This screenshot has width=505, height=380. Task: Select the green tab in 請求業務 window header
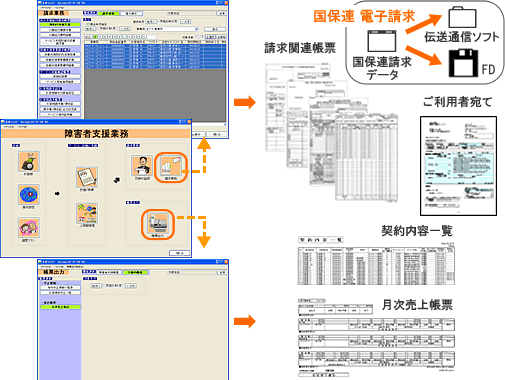pos(108,13)
